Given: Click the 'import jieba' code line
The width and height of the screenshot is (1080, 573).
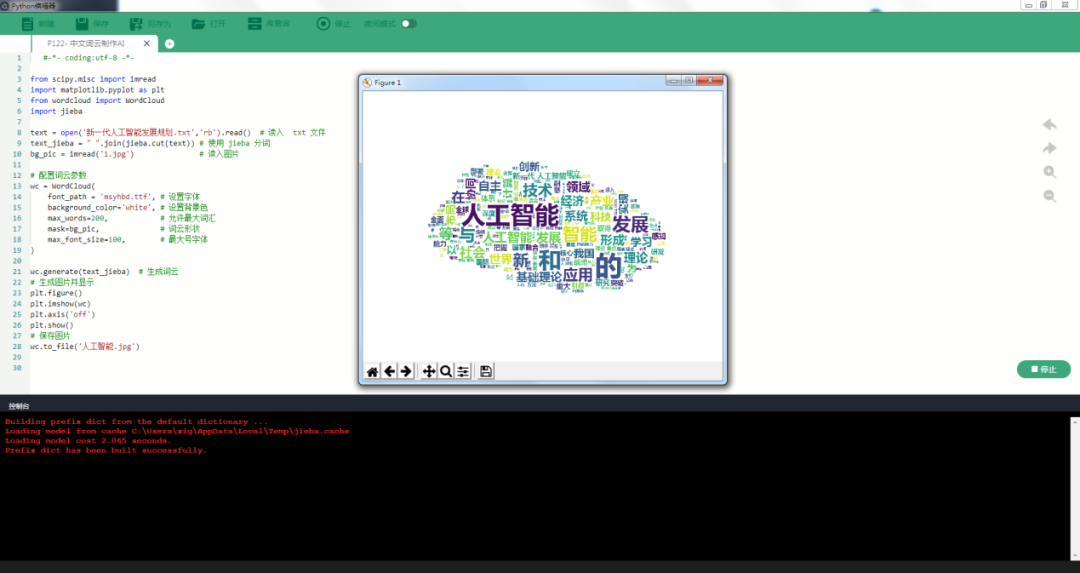Looking at the screenshot, I should pyautogui.click(x=56, y=111).
